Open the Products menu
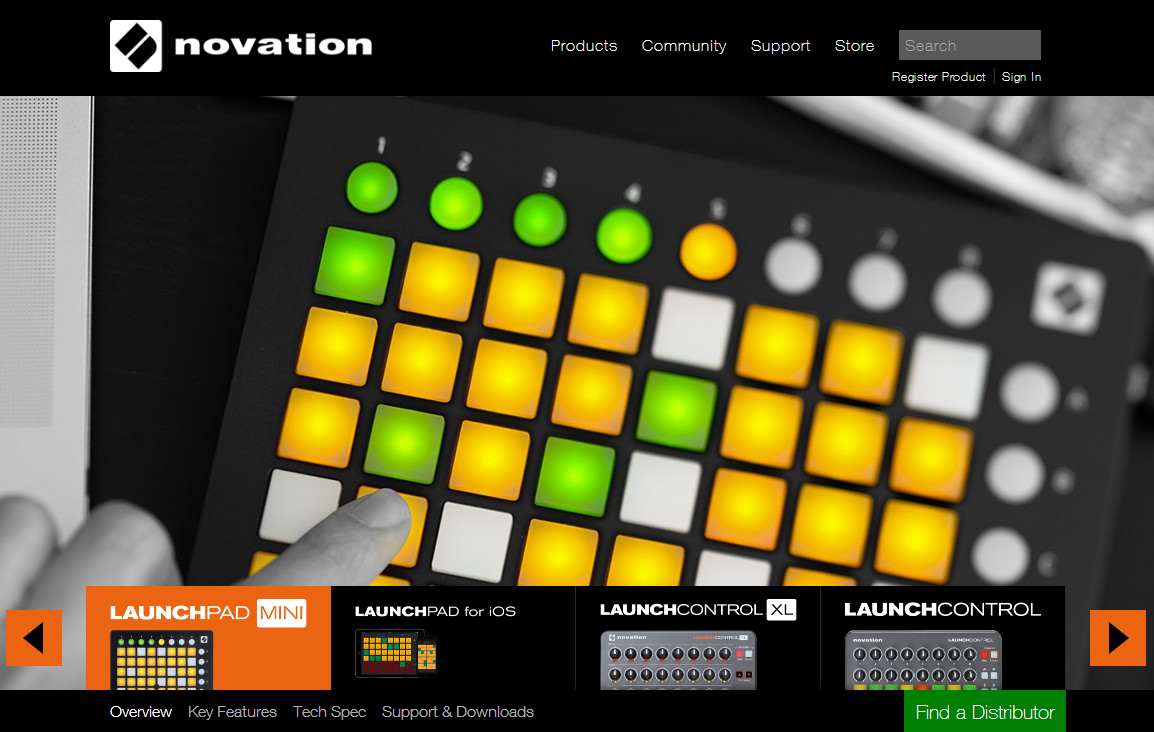Screen dimensions: 1154x732 pyautogui.click(x=584, y=46)
